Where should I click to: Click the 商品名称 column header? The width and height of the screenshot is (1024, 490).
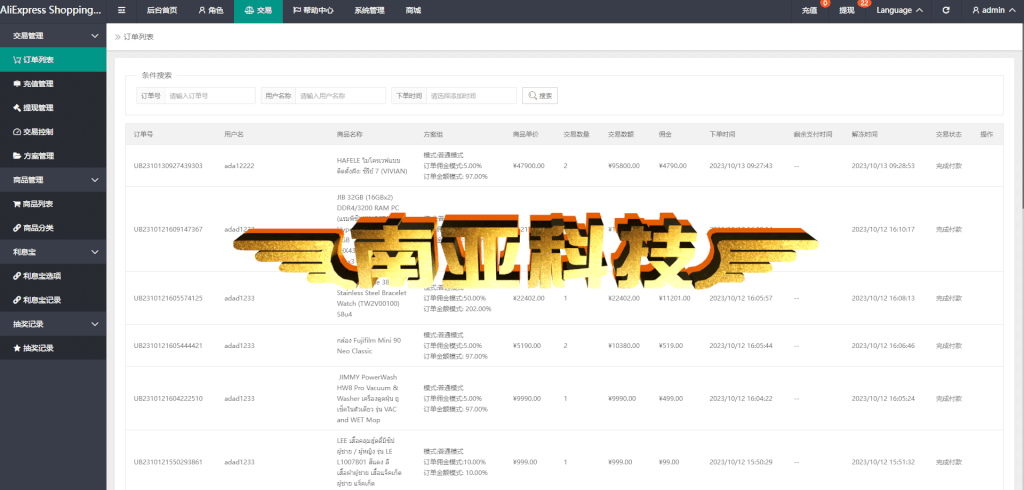point(349,134)
